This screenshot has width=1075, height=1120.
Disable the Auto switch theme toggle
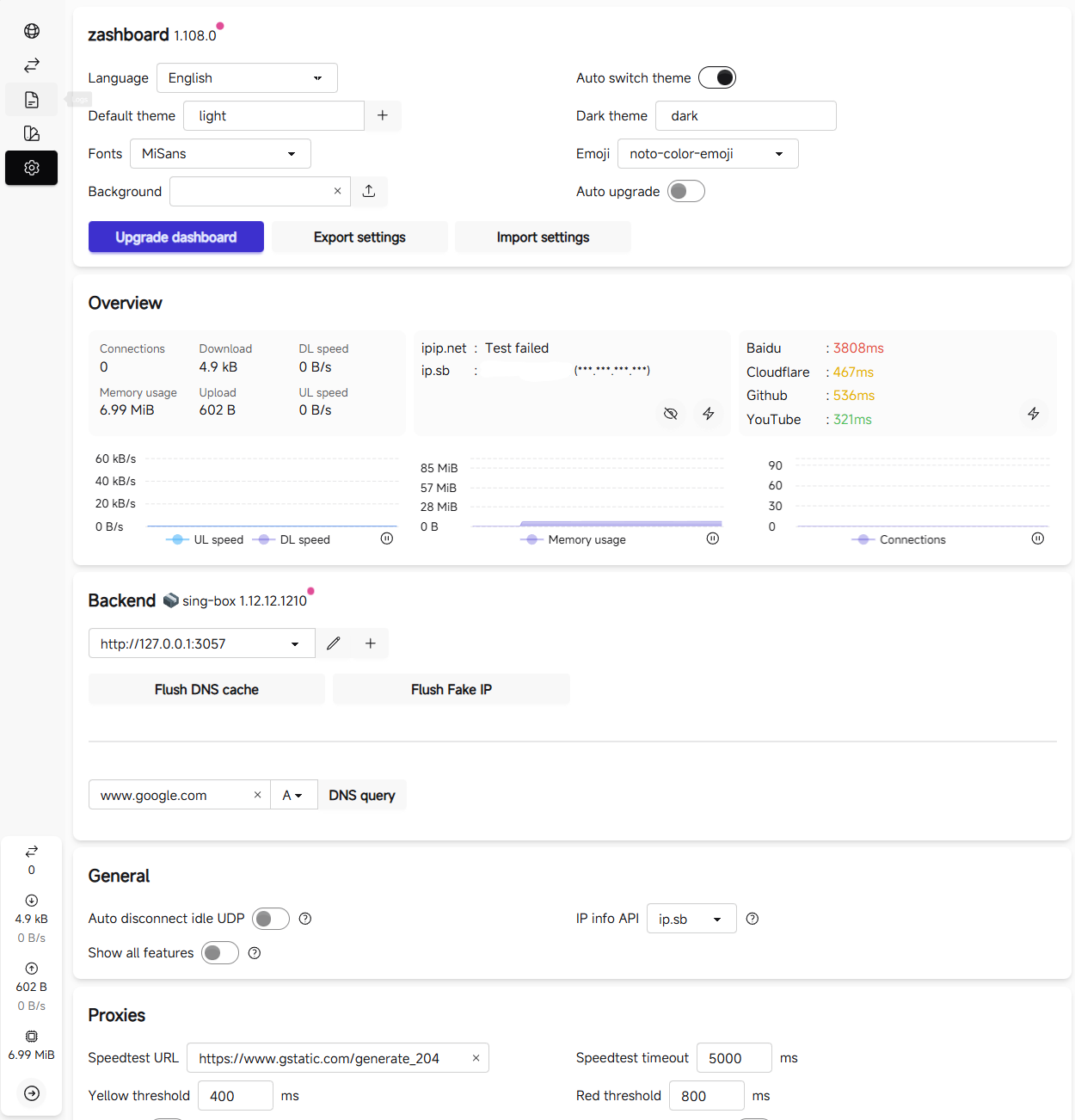coord(717,77)
